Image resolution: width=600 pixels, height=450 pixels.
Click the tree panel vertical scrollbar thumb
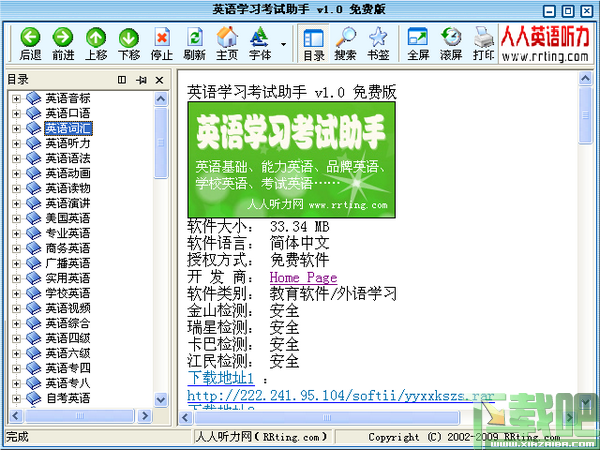click(x=161, y=143)
